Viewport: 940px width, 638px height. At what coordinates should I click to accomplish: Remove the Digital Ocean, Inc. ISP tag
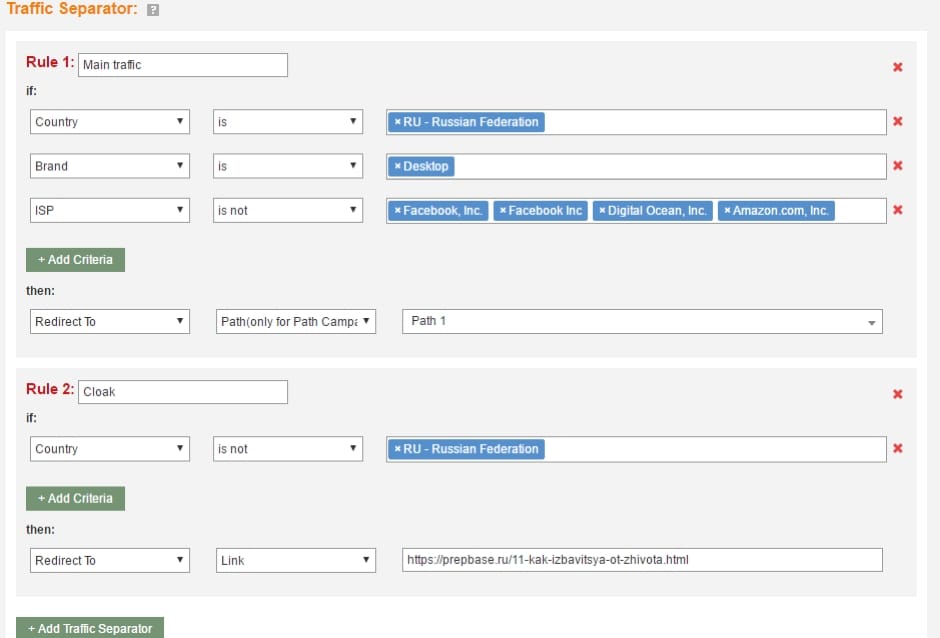pos(602,211)
